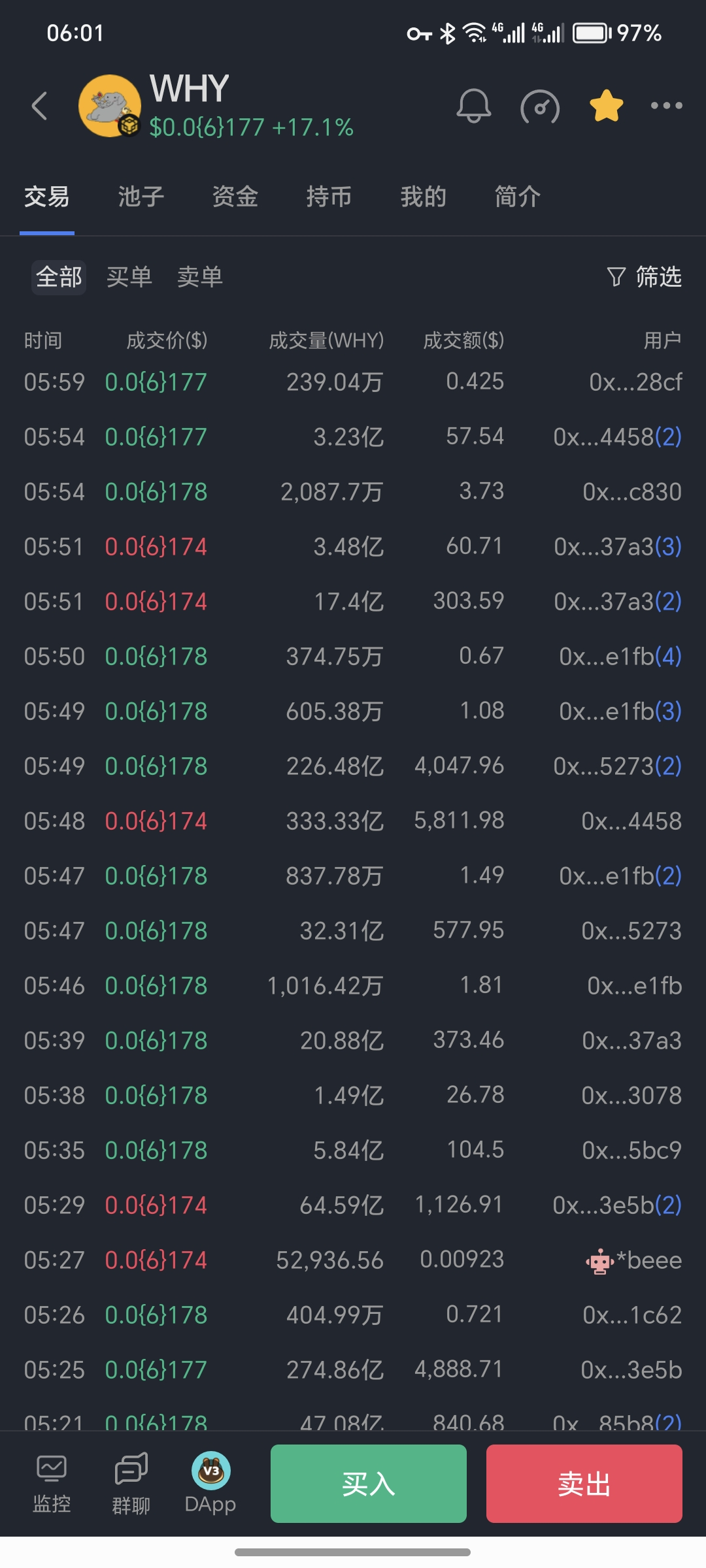Screen dimensions: 706x1568
Task: Open user 0x...37a3(2)
Action: (x=618, y=601)
